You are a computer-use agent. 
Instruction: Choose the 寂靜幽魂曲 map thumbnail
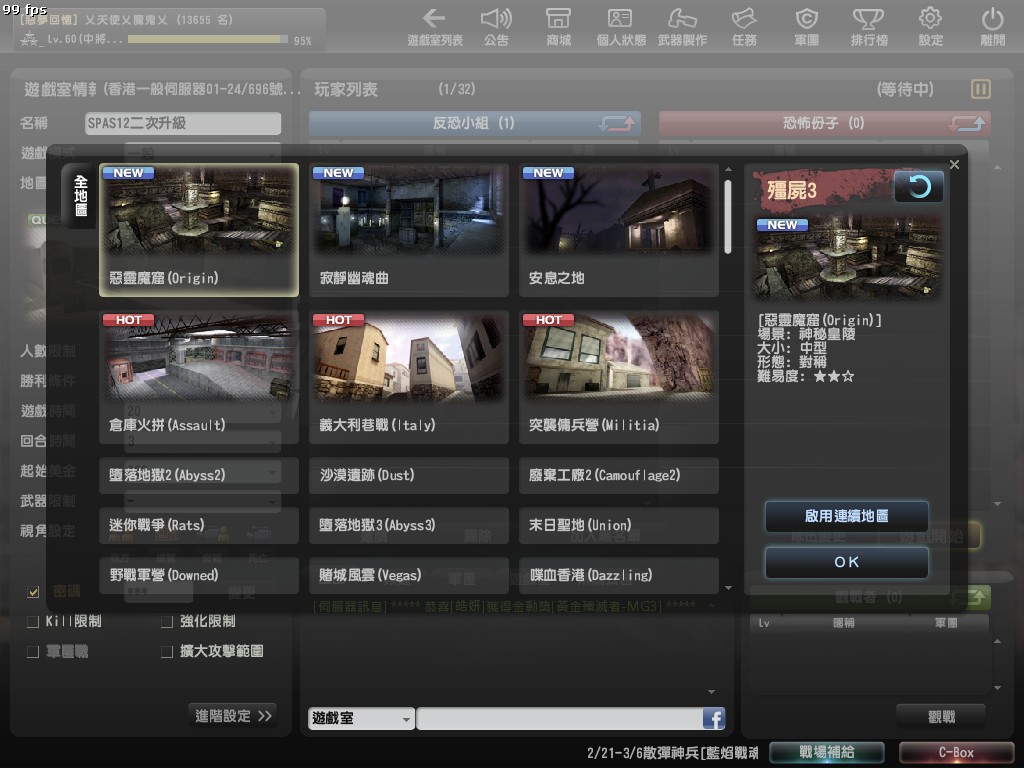pos(409,230)
